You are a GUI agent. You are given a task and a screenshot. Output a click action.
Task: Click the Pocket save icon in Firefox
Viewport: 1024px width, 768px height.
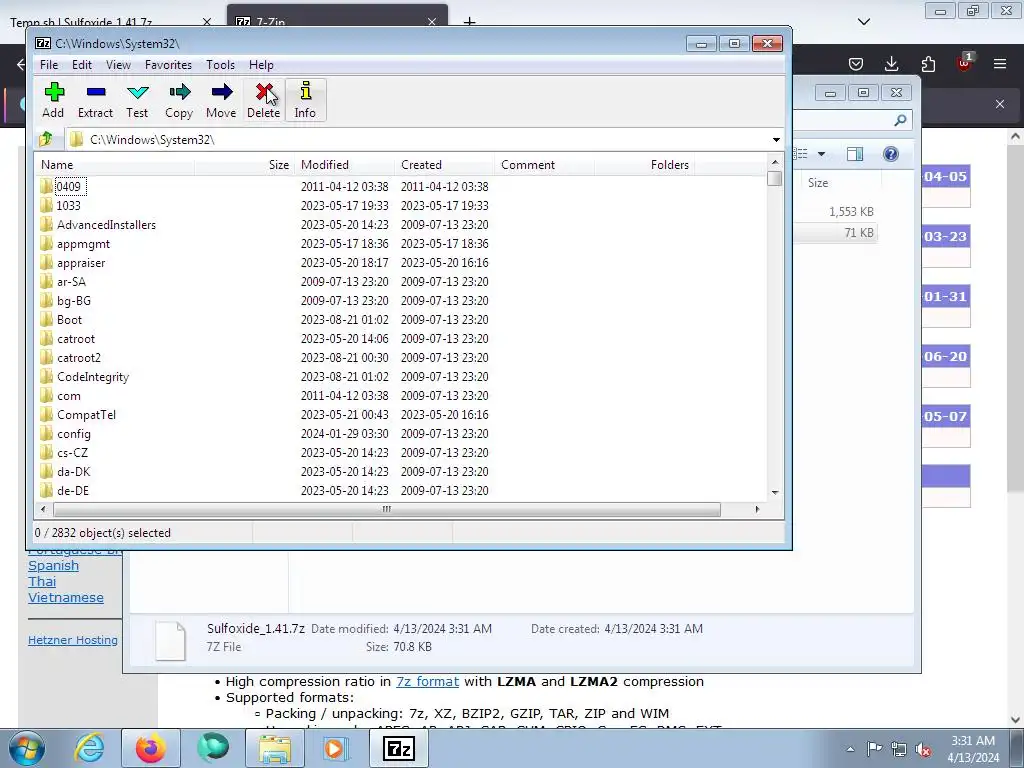coord(856,63)
